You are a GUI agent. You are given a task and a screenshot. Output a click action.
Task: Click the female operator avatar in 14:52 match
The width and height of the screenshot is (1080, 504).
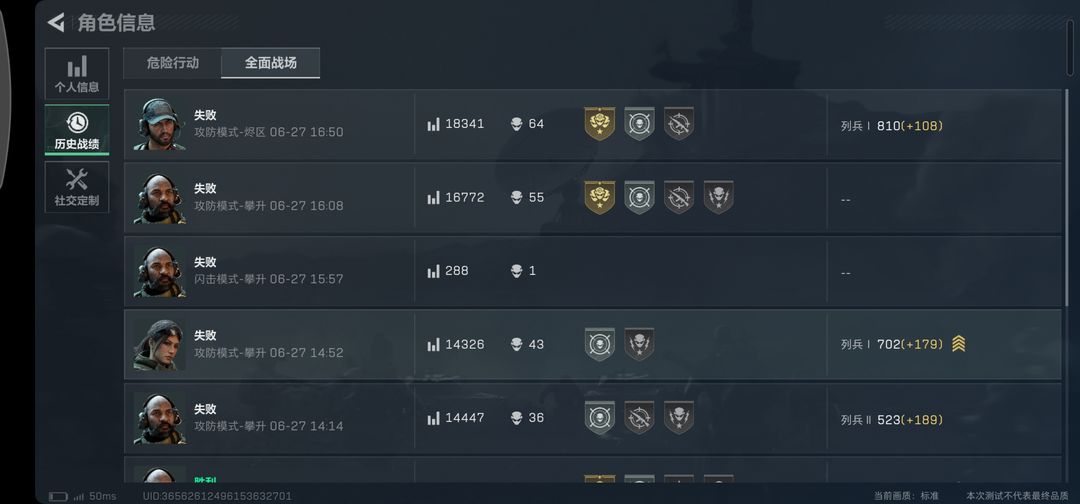(x=159, y=344)
